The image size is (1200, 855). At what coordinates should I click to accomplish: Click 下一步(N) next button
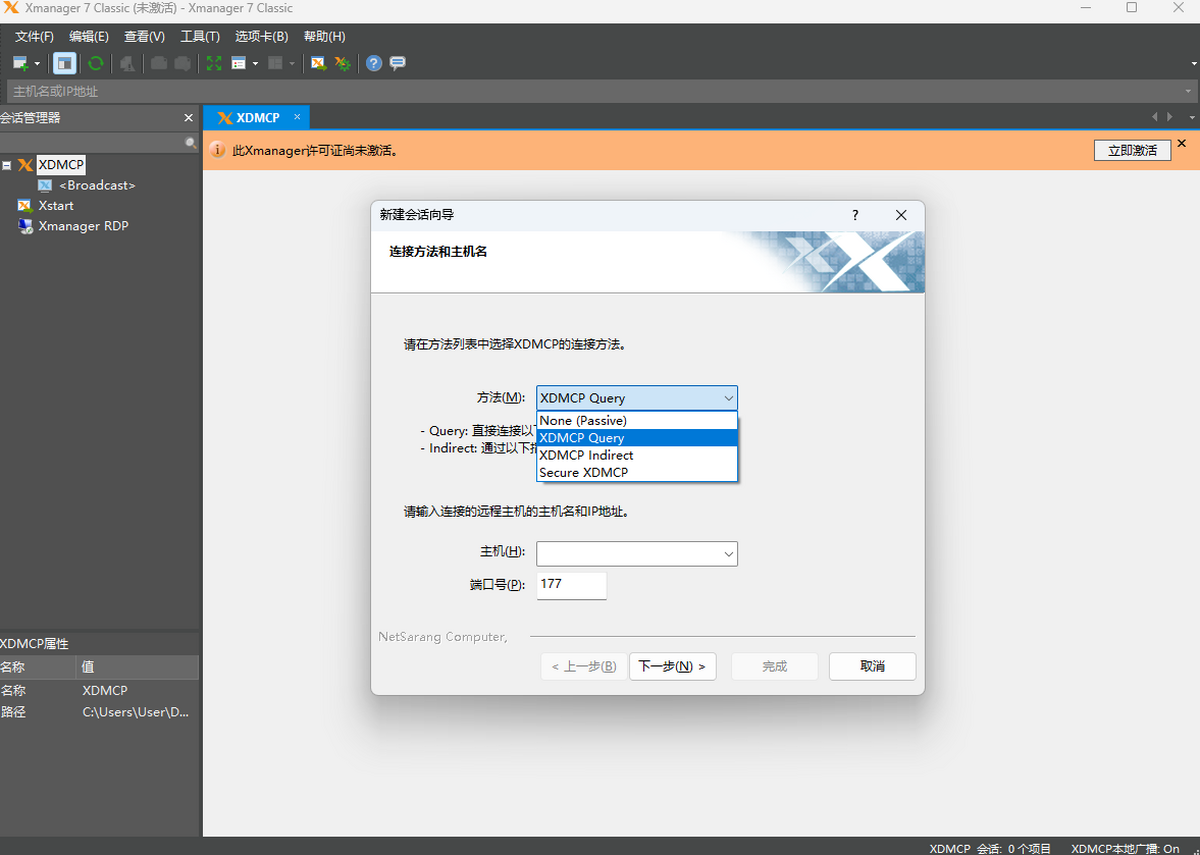(672, 666)
